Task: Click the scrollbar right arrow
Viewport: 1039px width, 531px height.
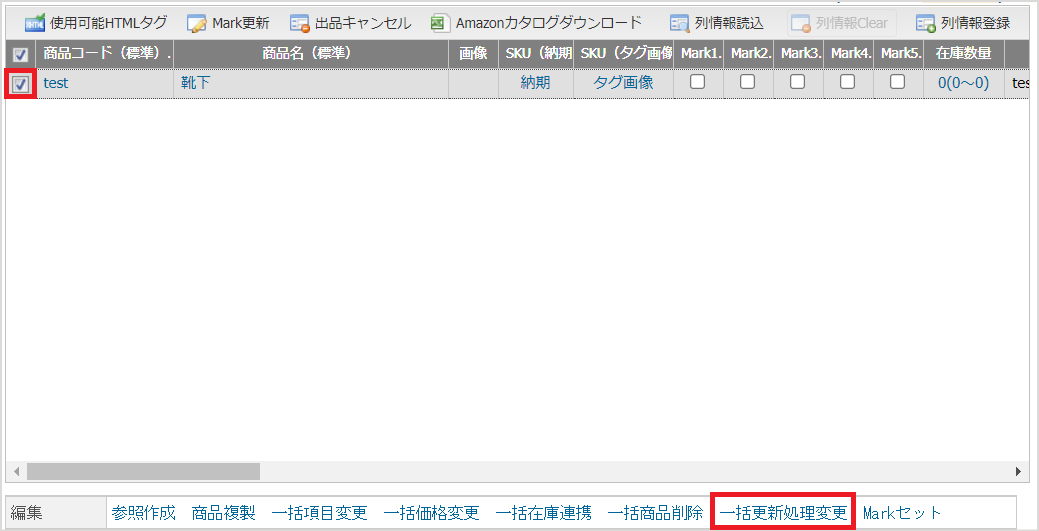Action: point(1018,471)
